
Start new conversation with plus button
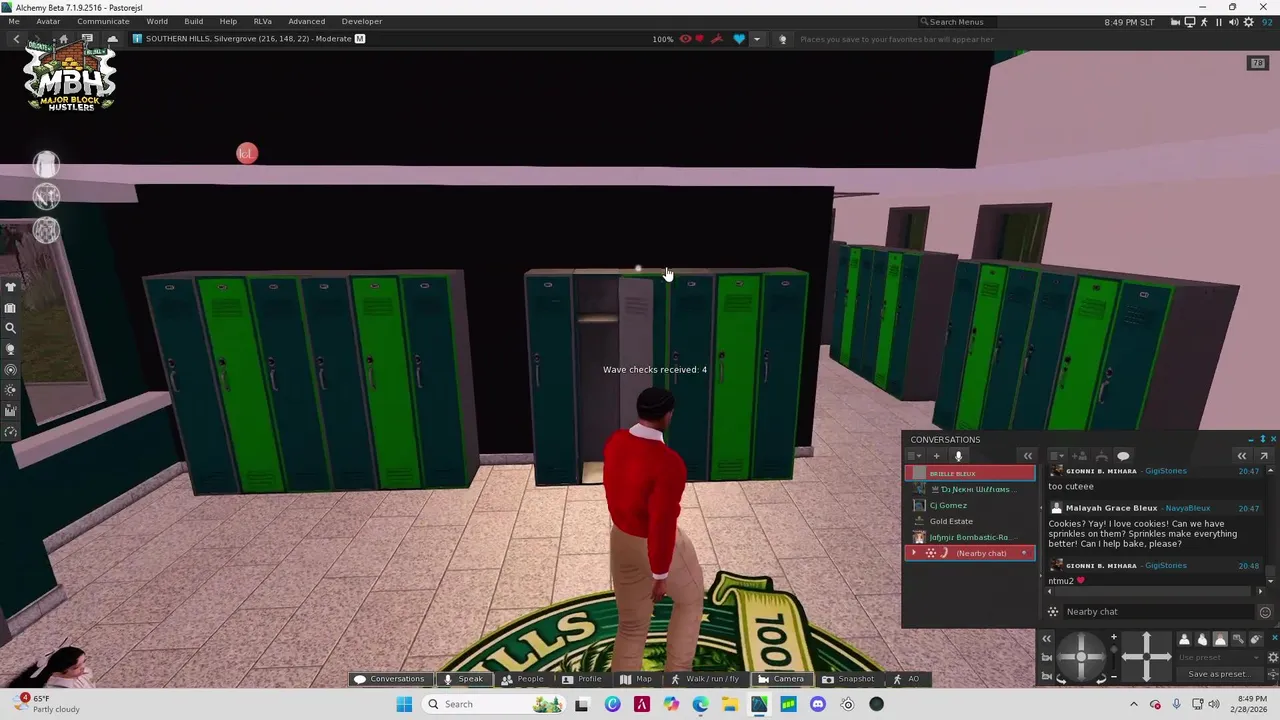(x=936, y=456)
